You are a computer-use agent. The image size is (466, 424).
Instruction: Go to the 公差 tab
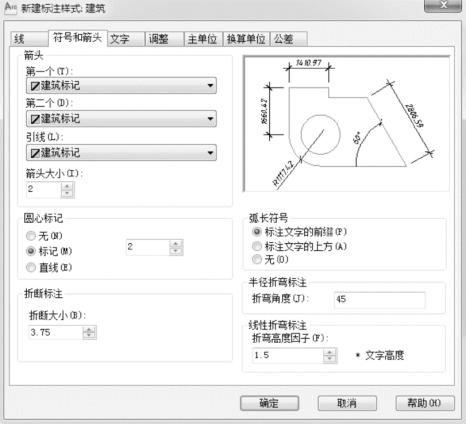coord(288,39)
